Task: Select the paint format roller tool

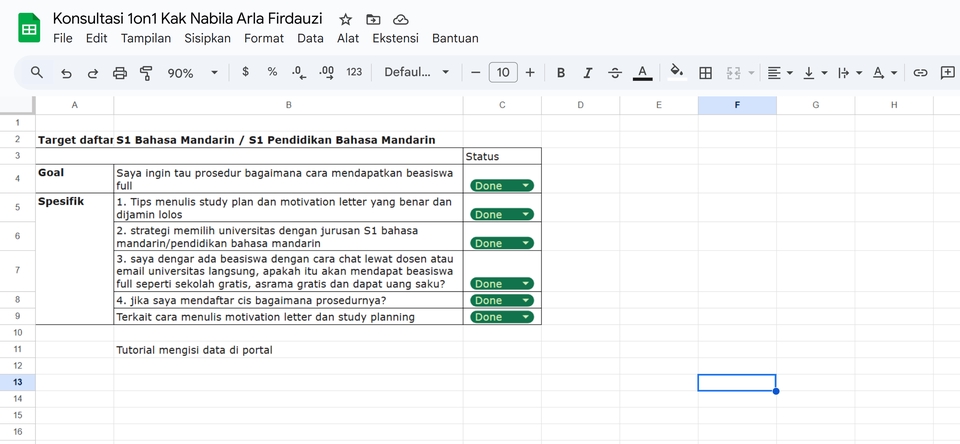Action: click(147, 73)
